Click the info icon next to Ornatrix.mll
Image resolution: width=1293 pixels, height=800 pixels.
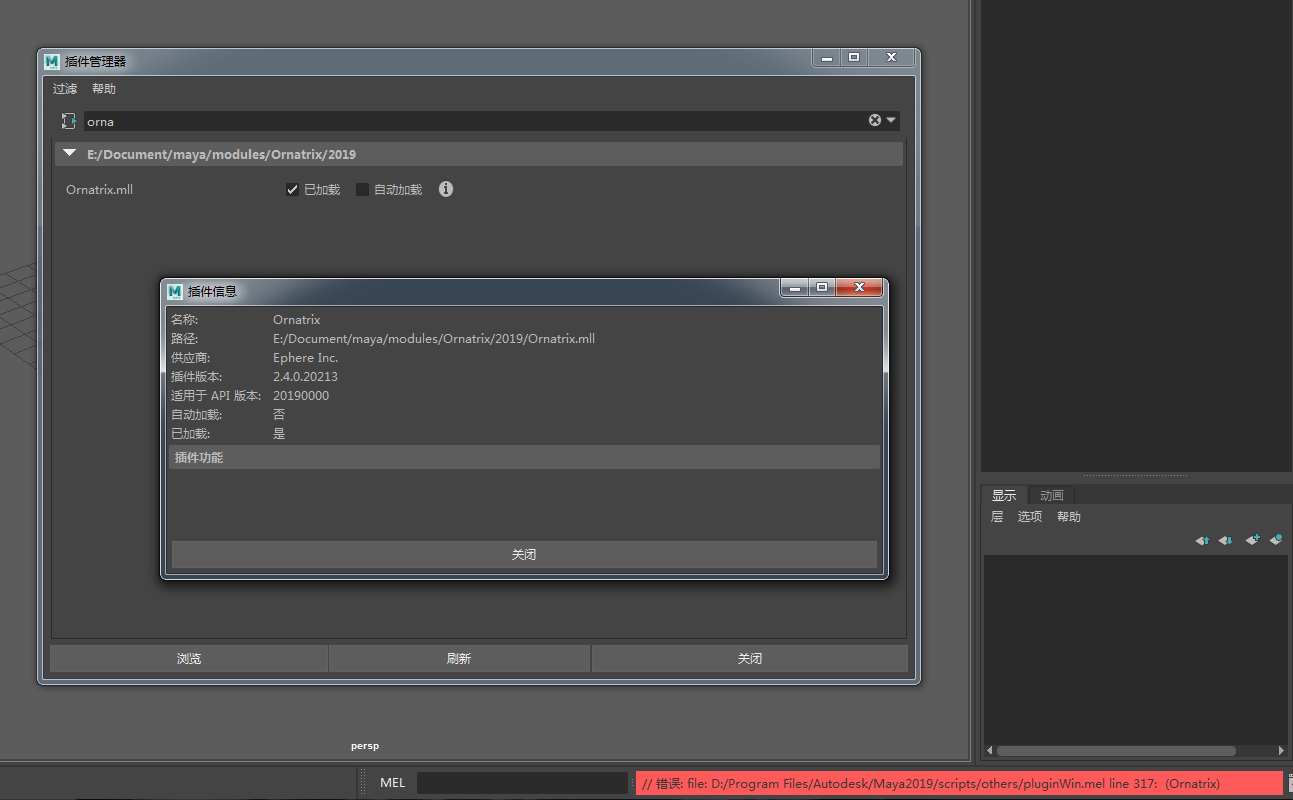tap(446, 189)
